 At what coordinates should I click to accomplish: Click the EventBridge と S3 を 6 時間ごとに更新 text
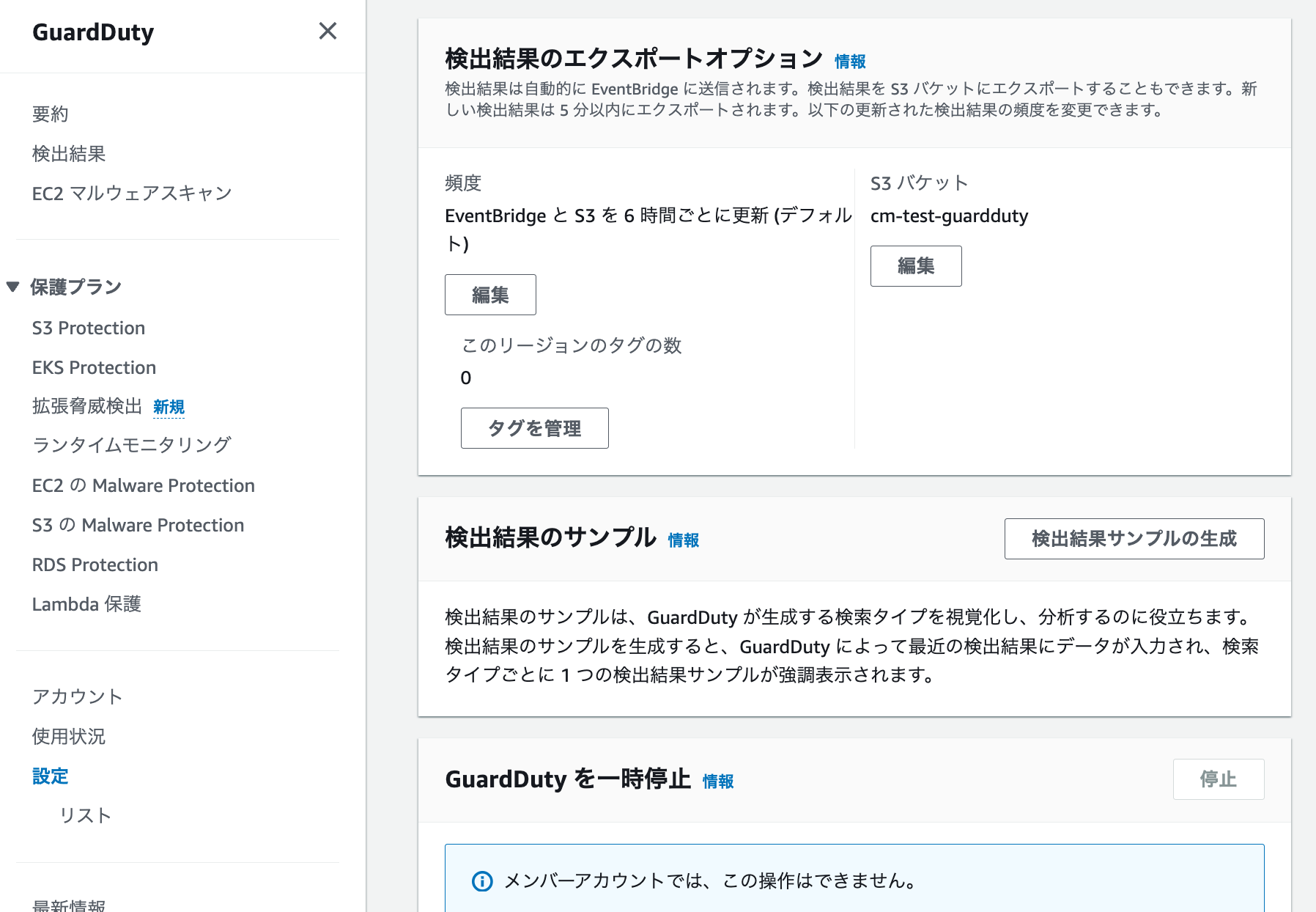648,229
